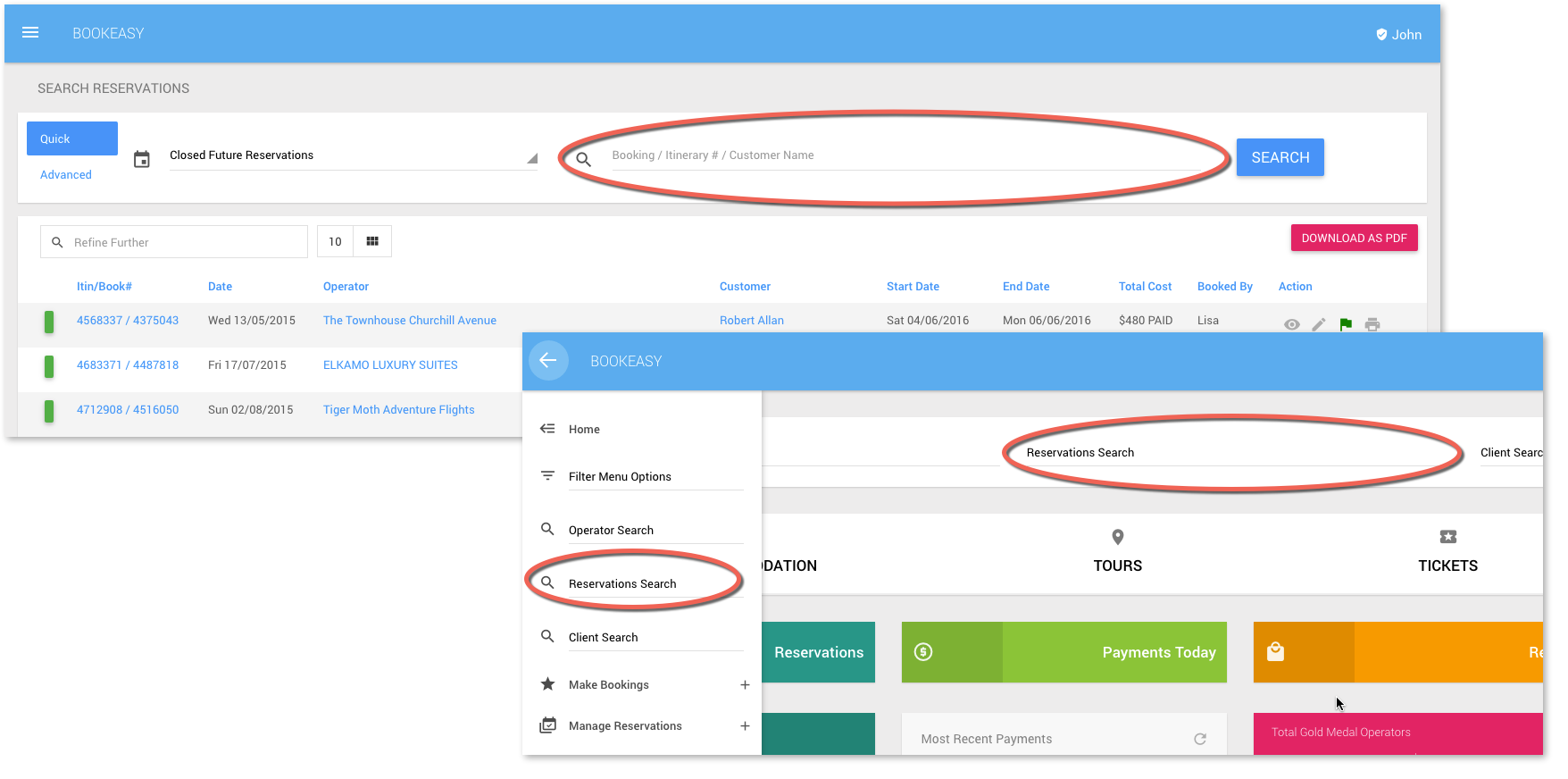Screen dimensions: 1568x779
Task: Refresh Most Recent Payments
Action: 1200,739
